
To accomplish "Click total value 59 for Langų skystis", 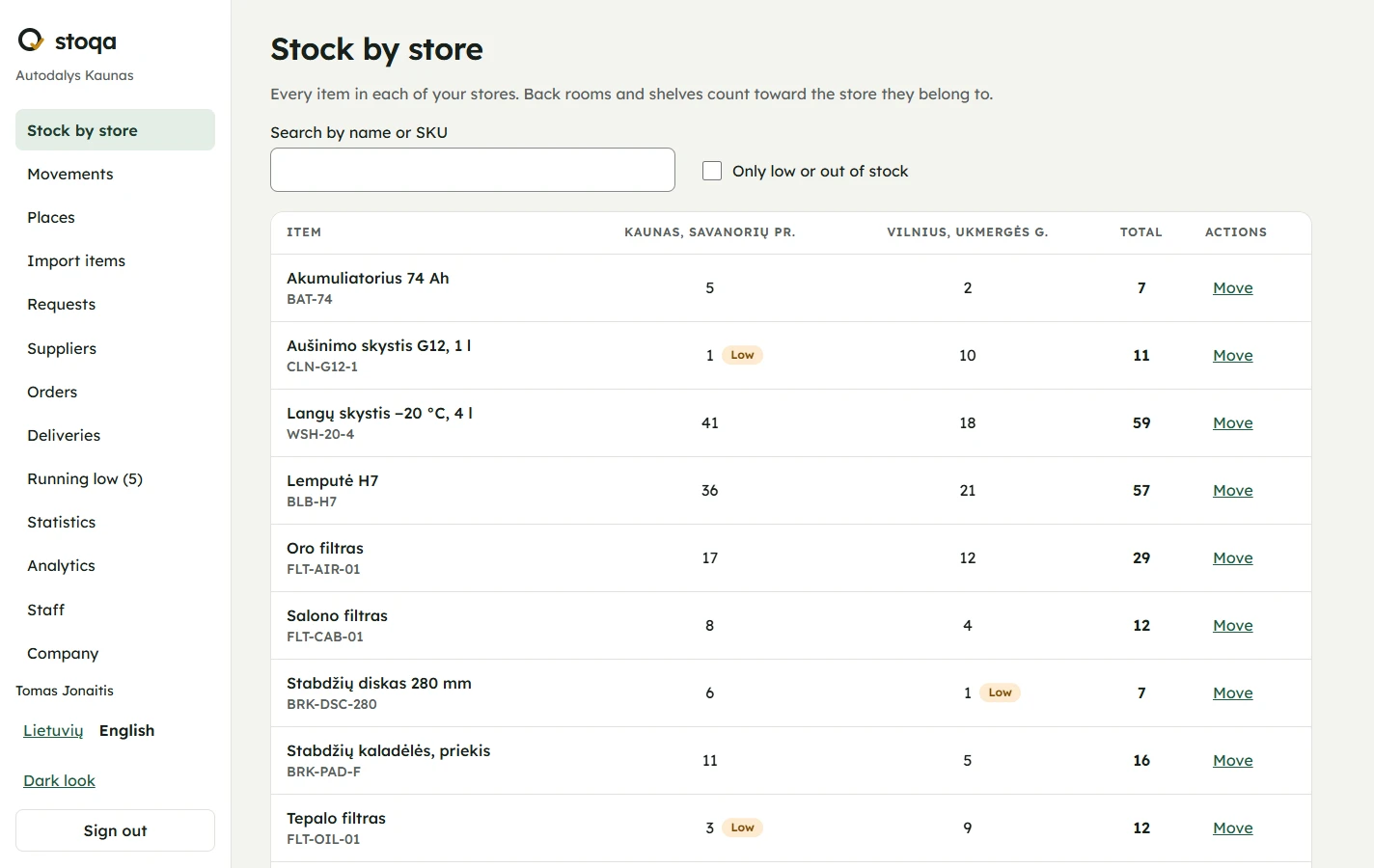I will pyautogui.click(x=1141, y=422).
